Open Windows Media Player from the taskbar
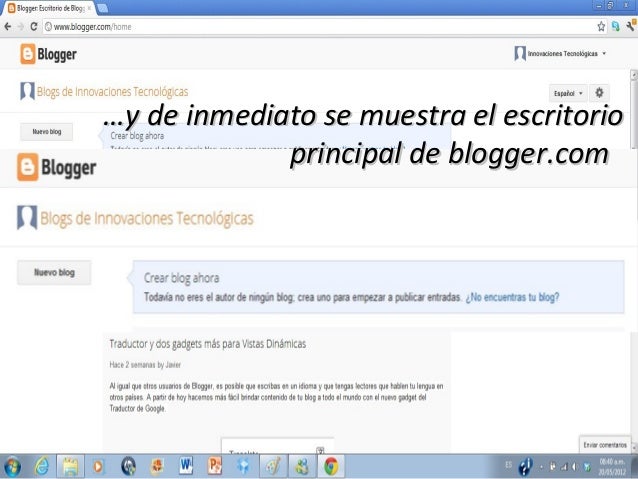638x479 pixels. point(98,466)
